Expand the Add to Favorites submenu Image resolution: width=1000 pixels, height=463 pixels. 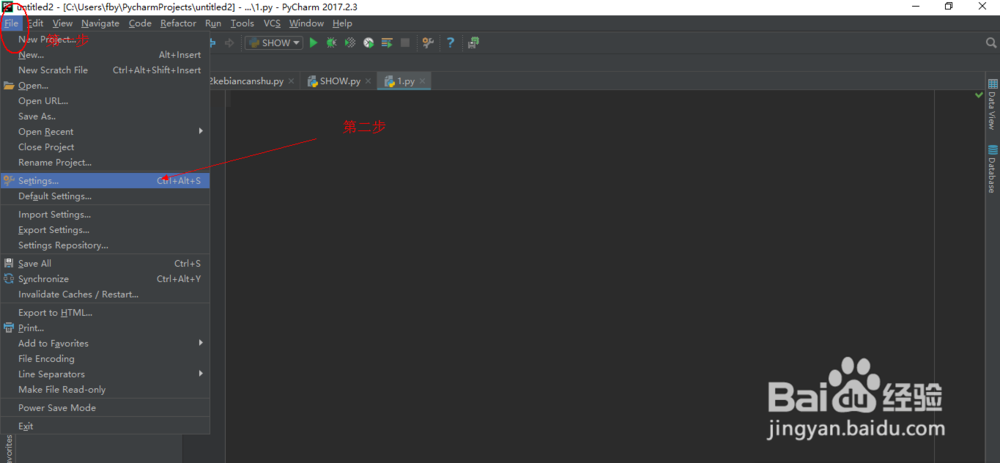tap(105, 343)
